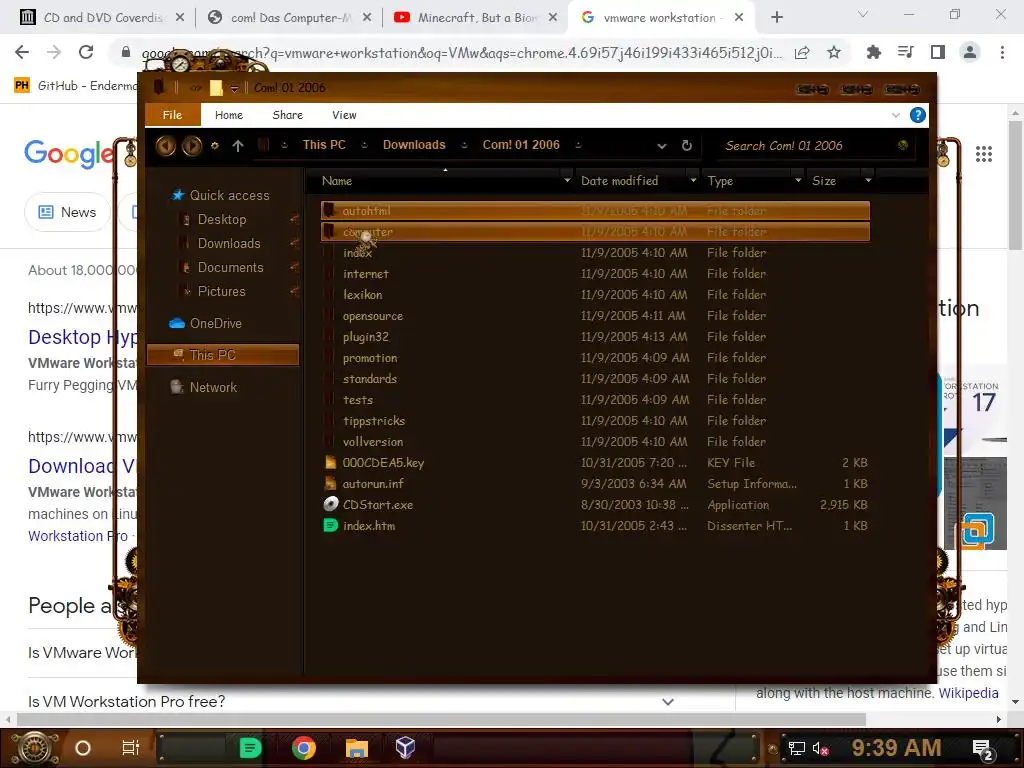
Task: Switch to Minecraft YouTube tab
Action: point(477,18)
